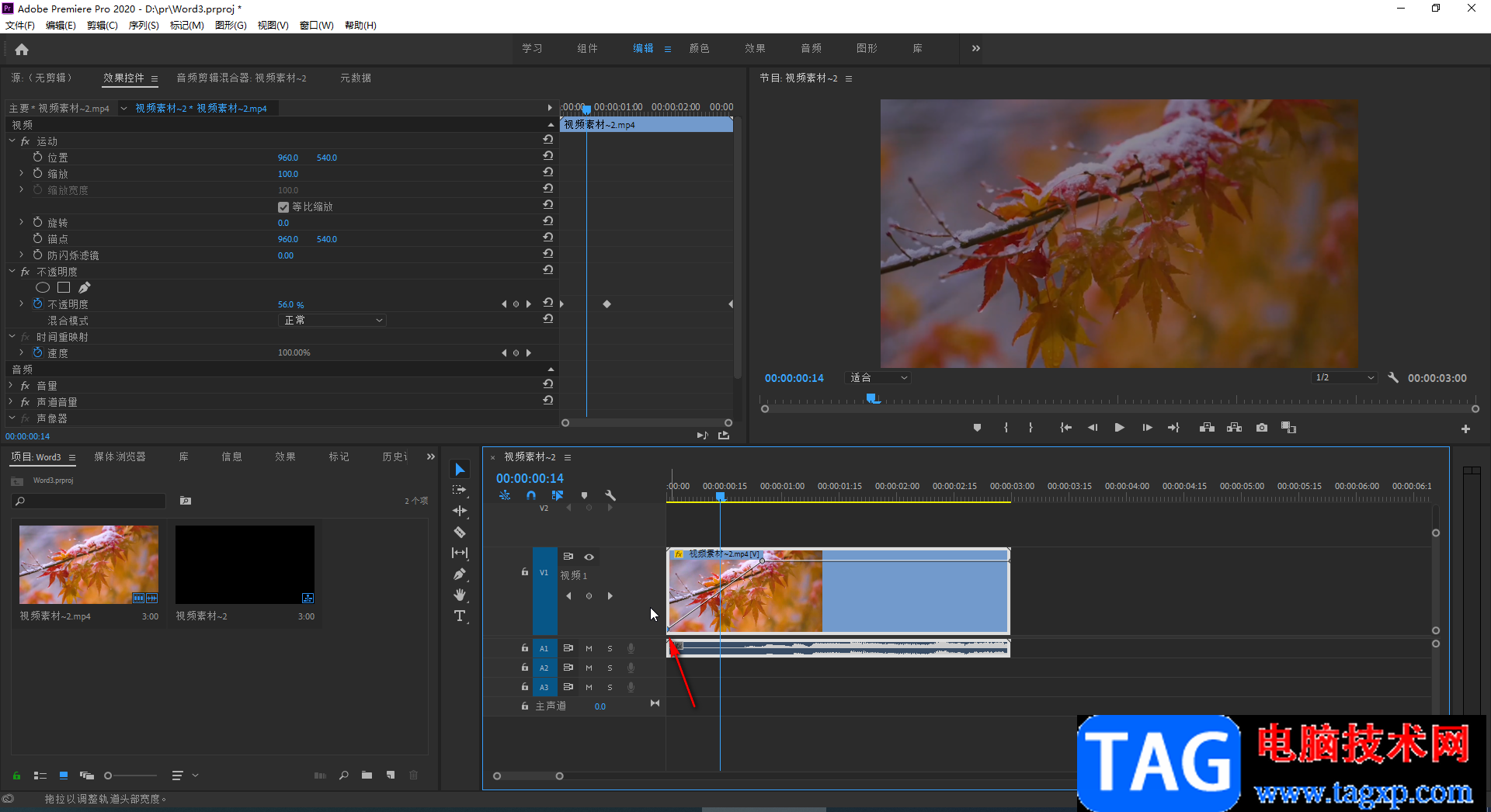1491x812 pixels.
Task: Step forward one frame in program monitor
Action: click(1147, 428)
